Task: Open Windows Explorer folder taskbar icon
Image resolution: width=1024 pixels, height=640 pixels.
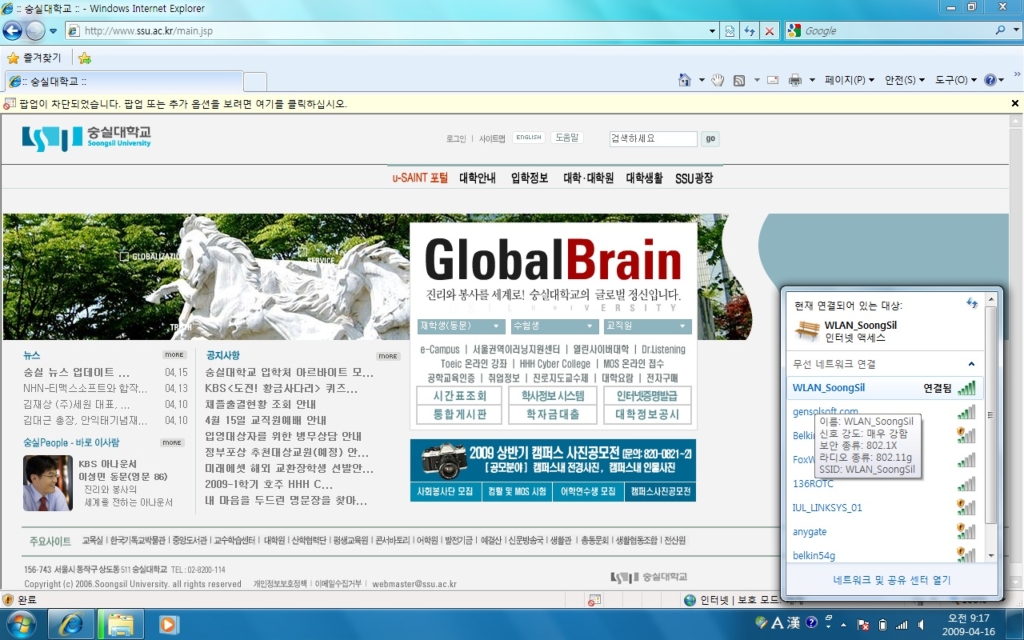Action: tap(120, 624)
